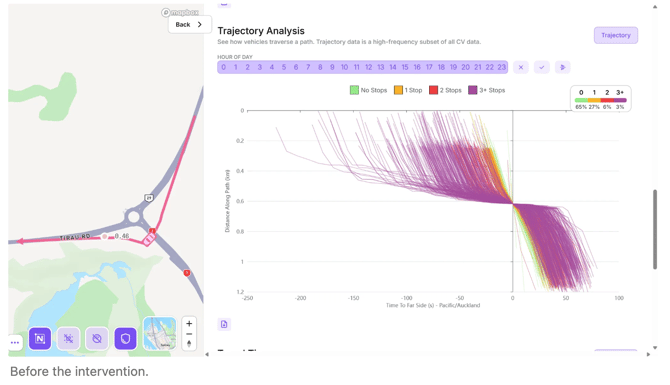Click the 2 Stops red color swatch
The image size is (670, 385).
433,90
